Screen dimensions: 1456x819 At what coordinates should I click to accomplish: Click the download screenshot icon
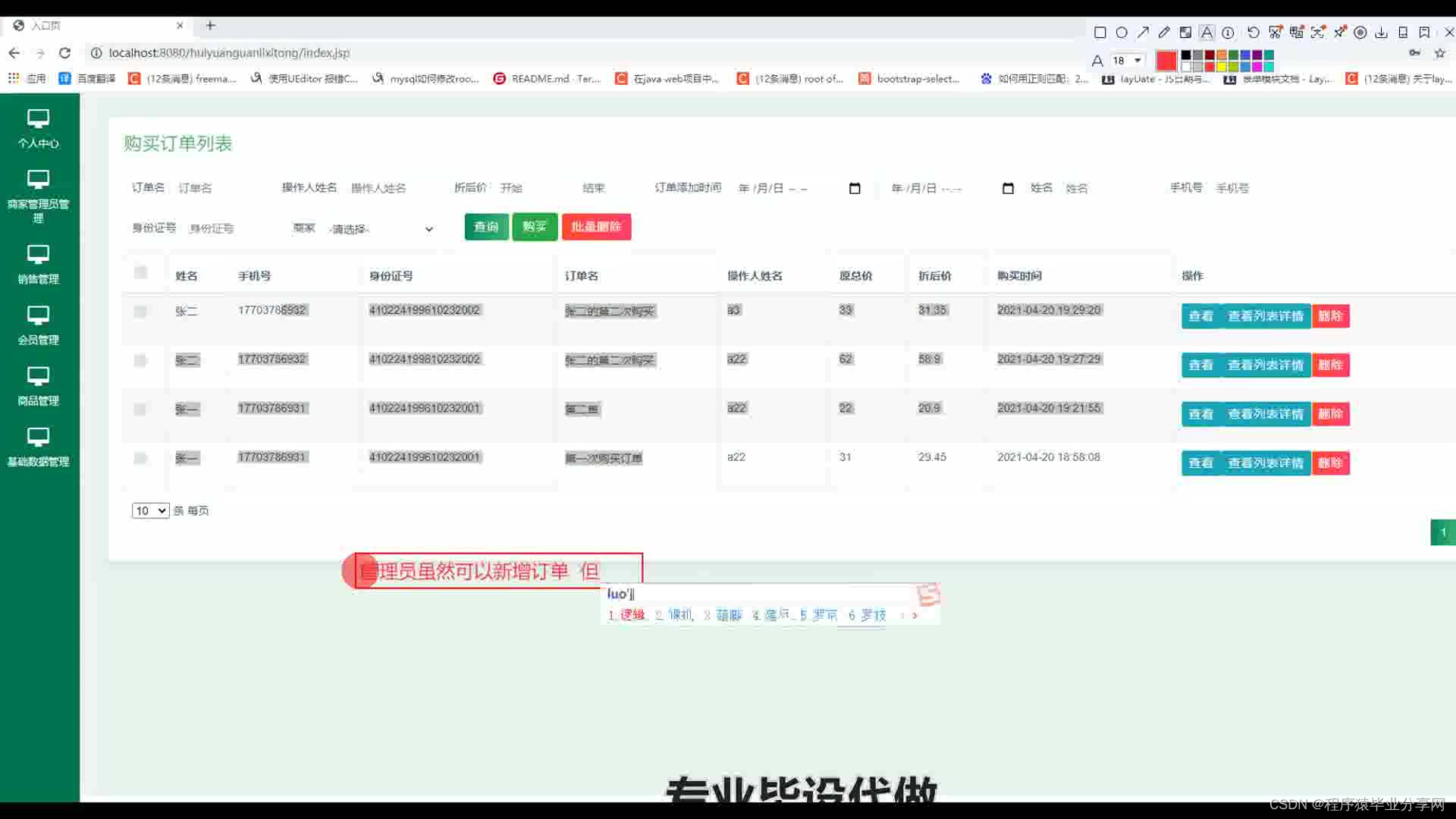coord(1381,33)
